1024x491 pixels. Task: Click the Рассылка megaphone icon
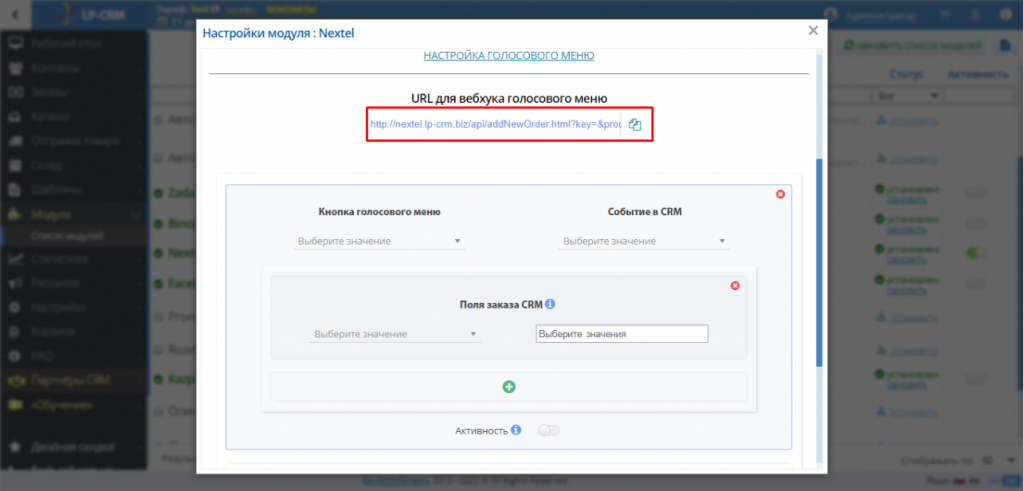(16, 283)
